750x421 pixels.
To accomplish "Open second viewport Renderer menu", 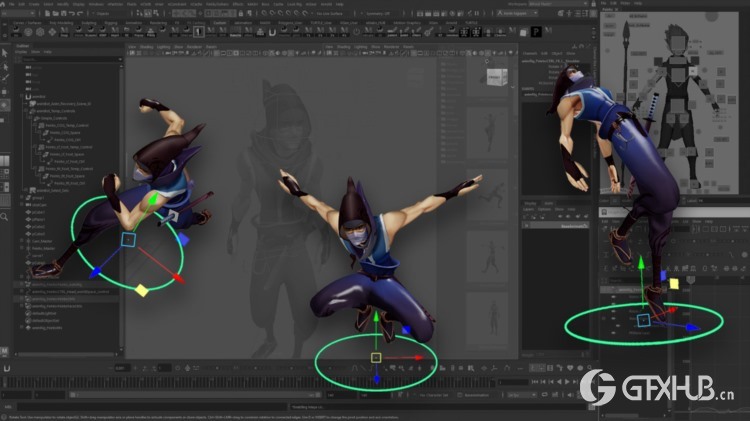I will (x=391, y=47).
